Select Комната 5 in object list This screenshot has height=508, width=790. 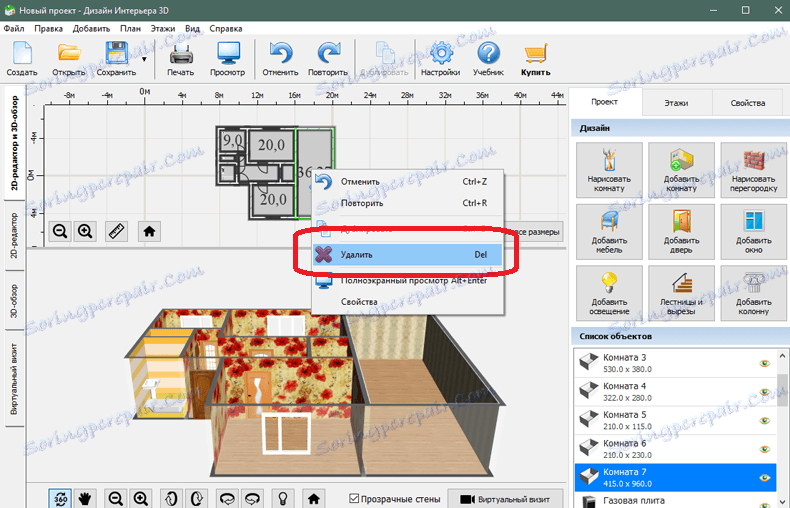tap(675, 420)
